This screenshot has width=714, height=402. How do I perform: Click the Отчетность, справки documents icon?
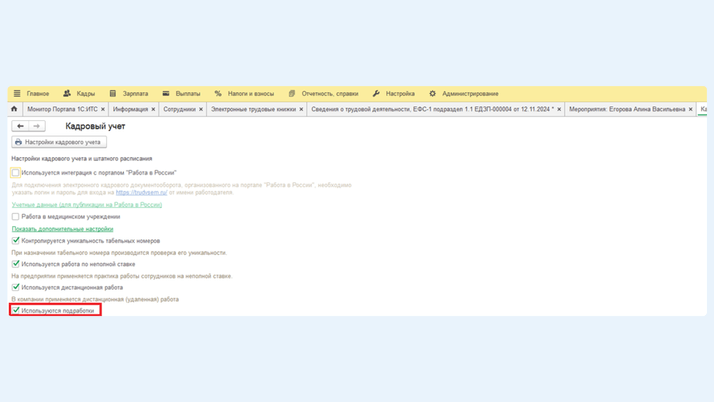[x=291, y=93]
